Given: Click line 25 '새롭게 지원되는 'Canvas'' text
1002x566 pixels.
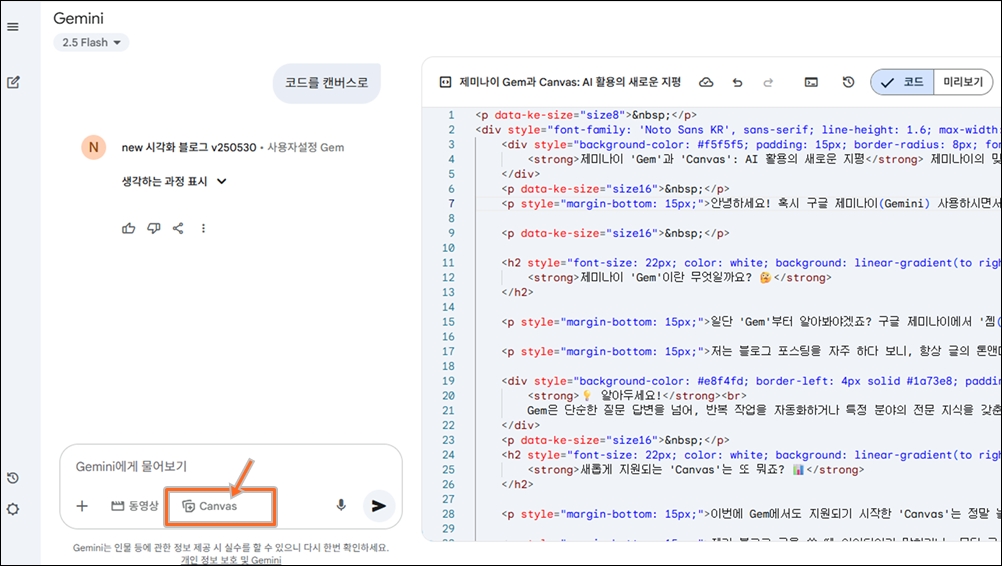Looking at the screenshot, I should [683, 470].
